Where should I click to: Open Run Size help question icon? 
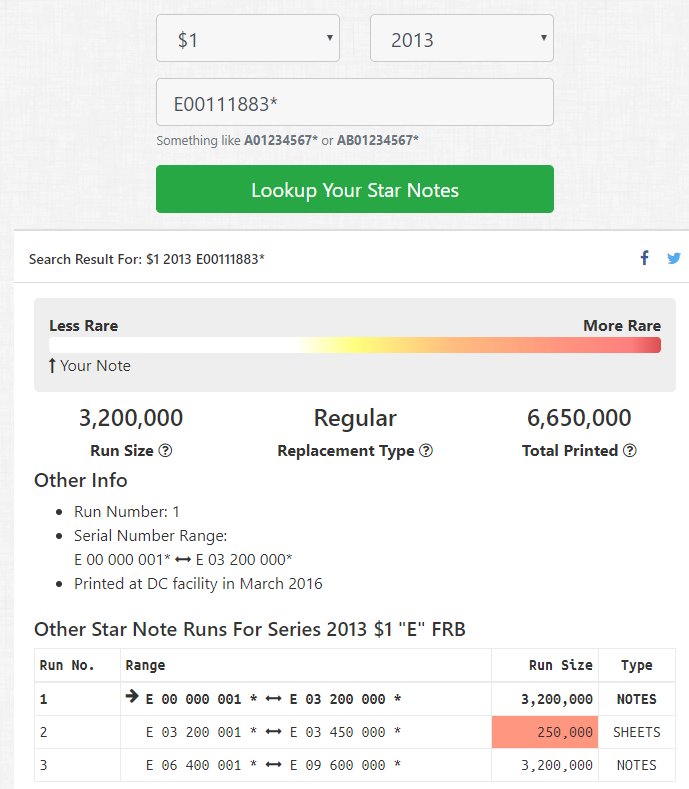(165, 450)
